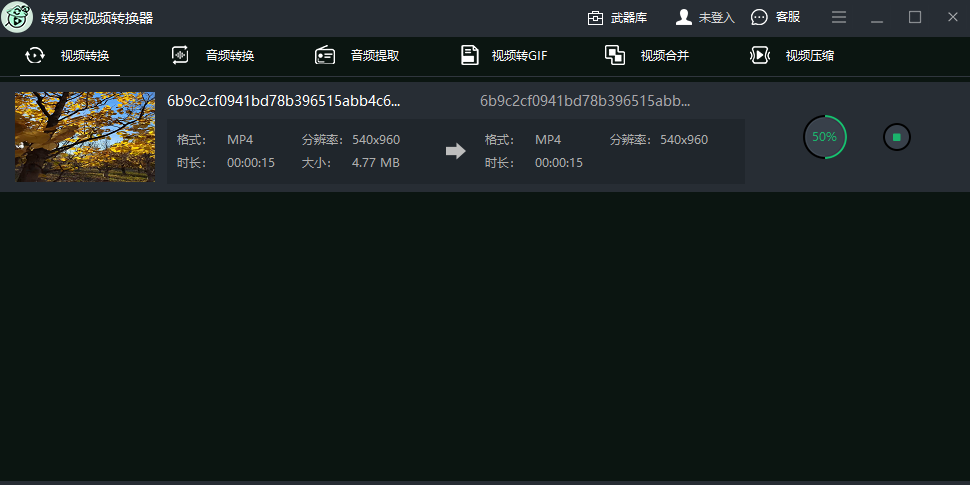970x485 pixels.
Task: Click the 视频压缩 compress icon
Action: click(760, 56)
